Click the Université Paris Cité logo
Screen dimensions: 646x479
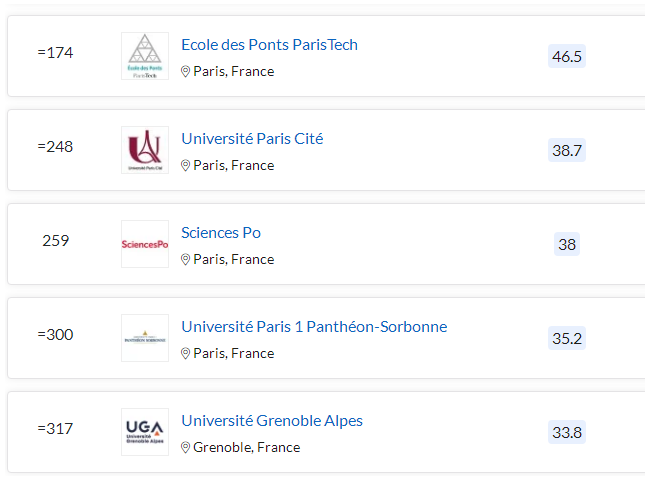tap(145, 150)
